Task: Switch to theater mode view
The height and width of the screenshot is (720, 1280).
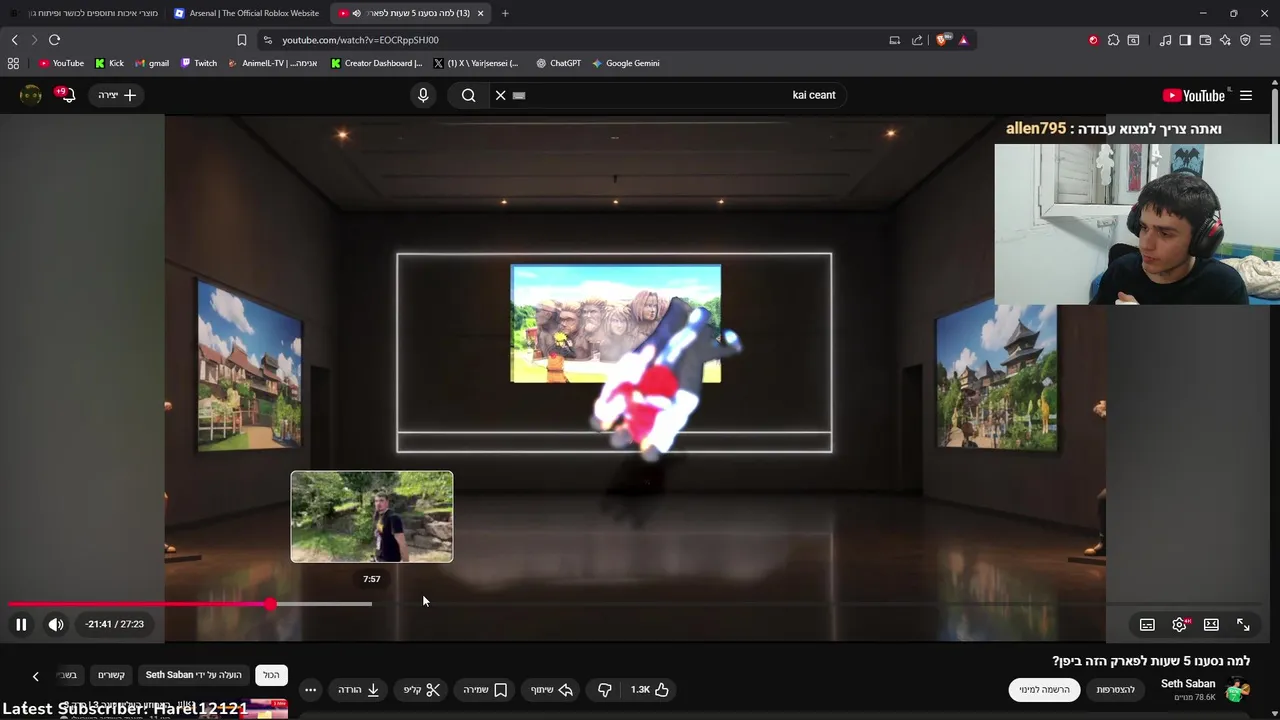Action: [1211, 624]
